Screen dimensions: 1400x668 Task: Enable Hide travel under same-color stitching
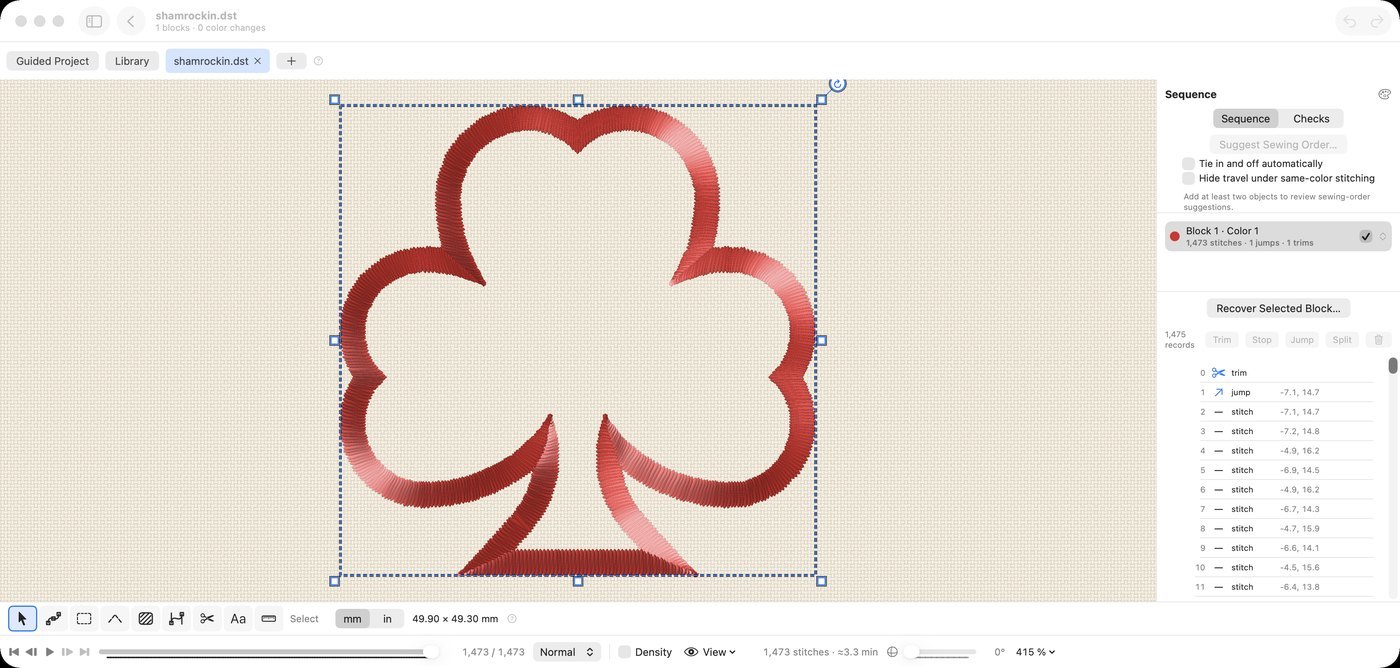(1188, 178)
